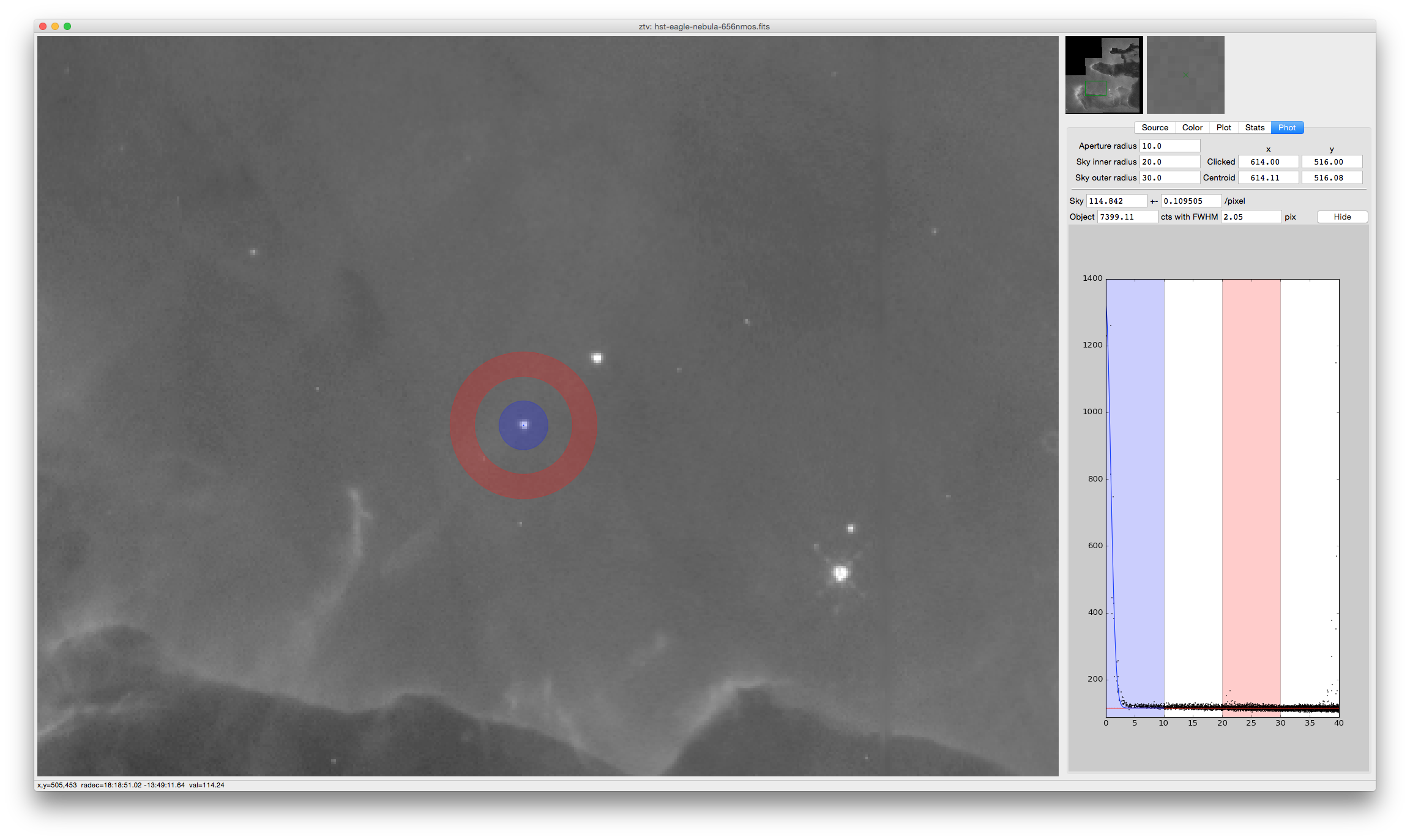Focus the Sky inner radius field
Screen dimensions: 1410x840
[x=1169, y=162]
